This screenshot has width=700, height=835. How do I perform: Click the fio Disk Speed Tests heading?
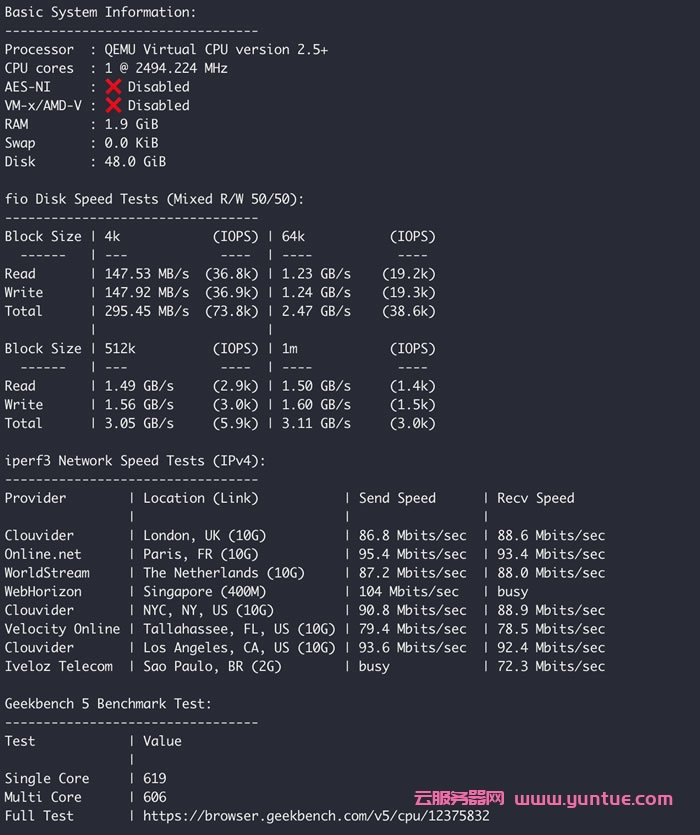click(x=155, y=199)
